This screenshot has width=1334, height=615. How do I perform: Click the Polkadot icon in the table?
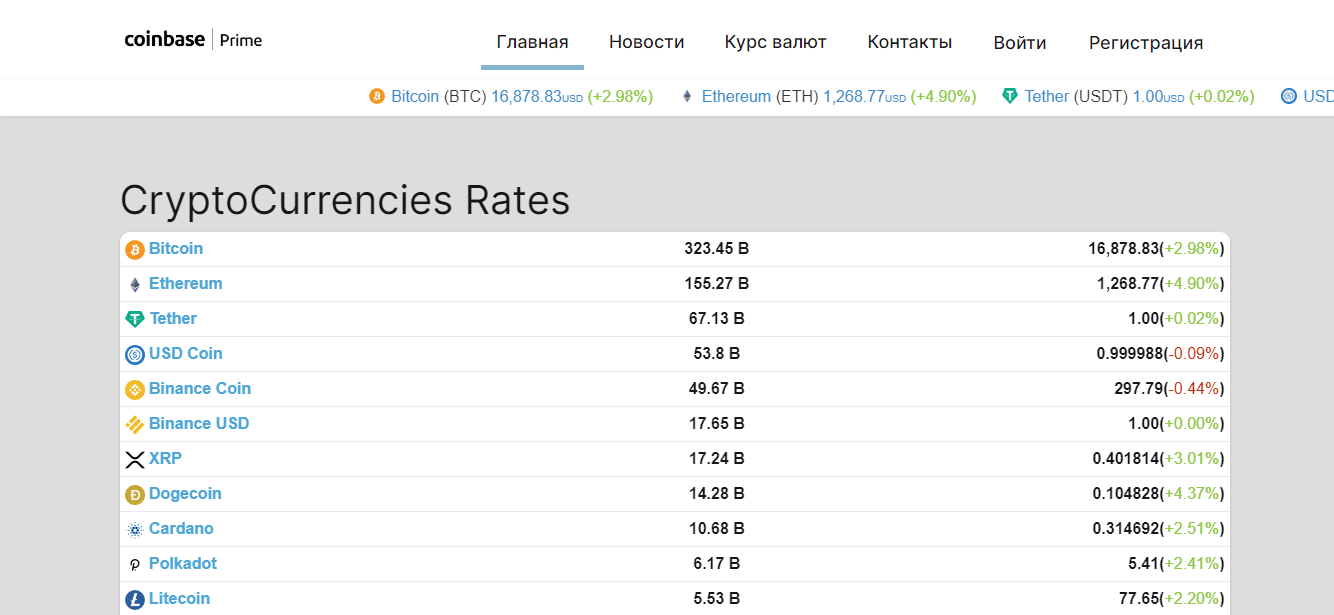[135, 564]
